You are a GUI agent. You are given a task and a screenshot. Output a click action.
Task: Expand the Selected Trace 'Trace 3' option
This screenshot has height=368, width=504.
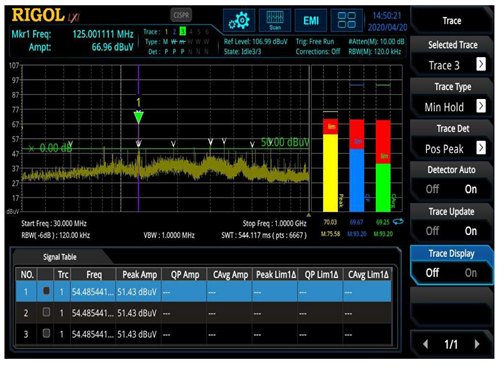point(451,65)
